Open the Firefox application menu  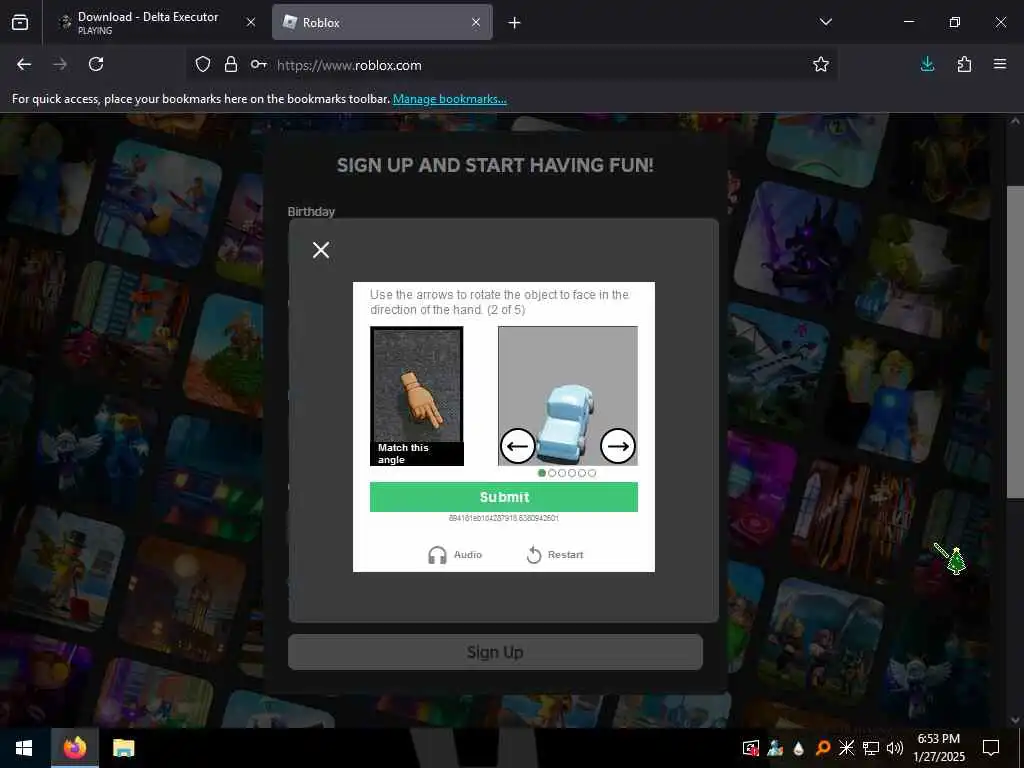point(1000,64)
